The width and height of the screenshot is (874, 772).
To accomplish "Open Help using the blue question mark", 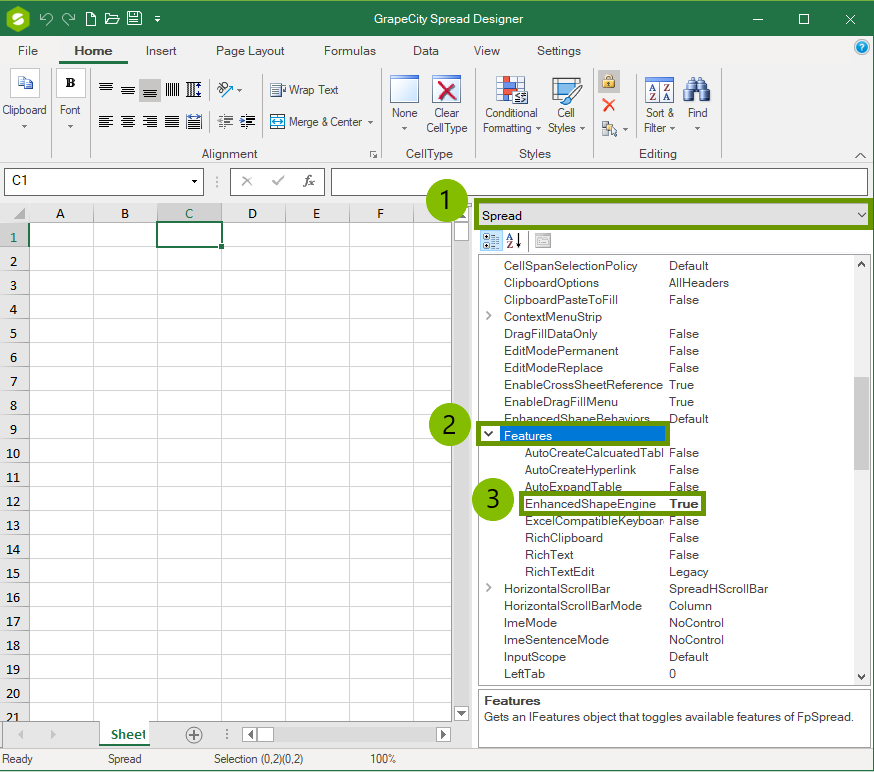I will coord(861,47).
